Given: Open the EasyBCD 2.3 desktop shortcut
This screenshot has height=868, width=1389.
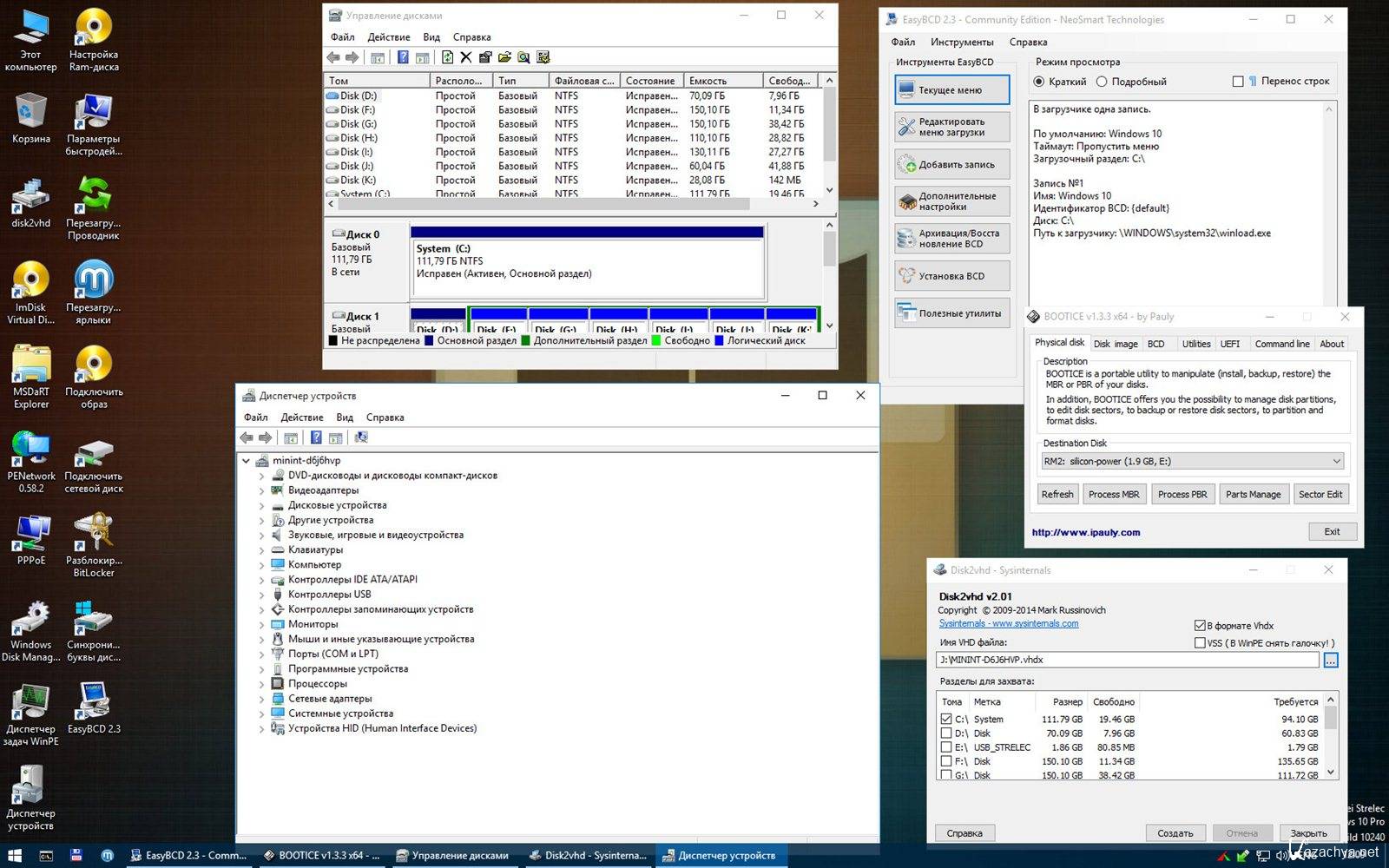Looking at the screenshot, I should coord(94,703).
